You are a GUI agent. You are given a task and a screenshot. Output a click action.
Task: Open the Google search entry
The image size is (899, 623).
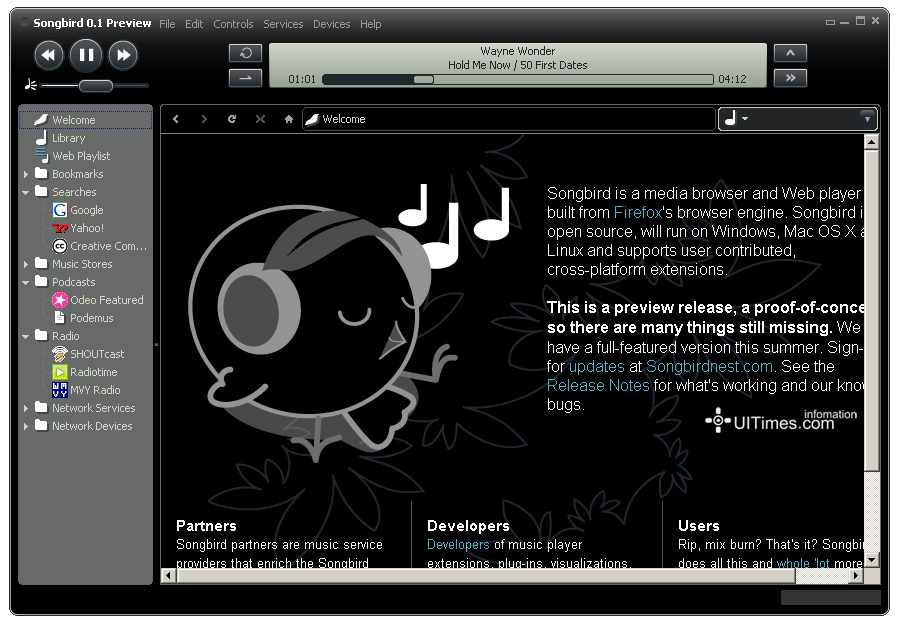[78, 210]
